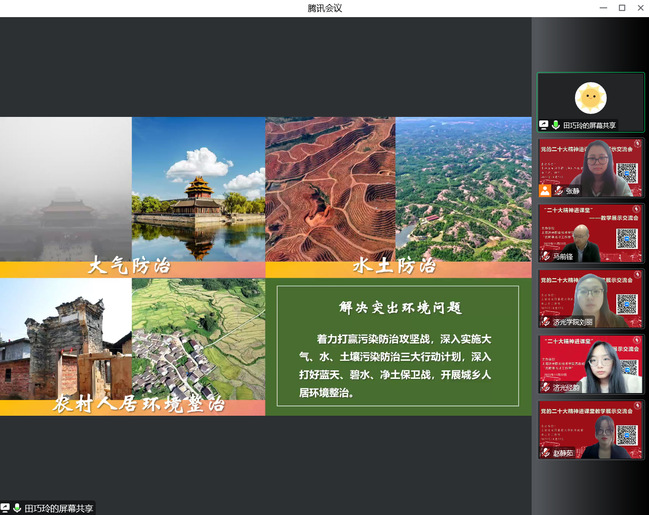Click muted microphone icon beside 赵静茹
649x515 pixels.
click(545, 453)
